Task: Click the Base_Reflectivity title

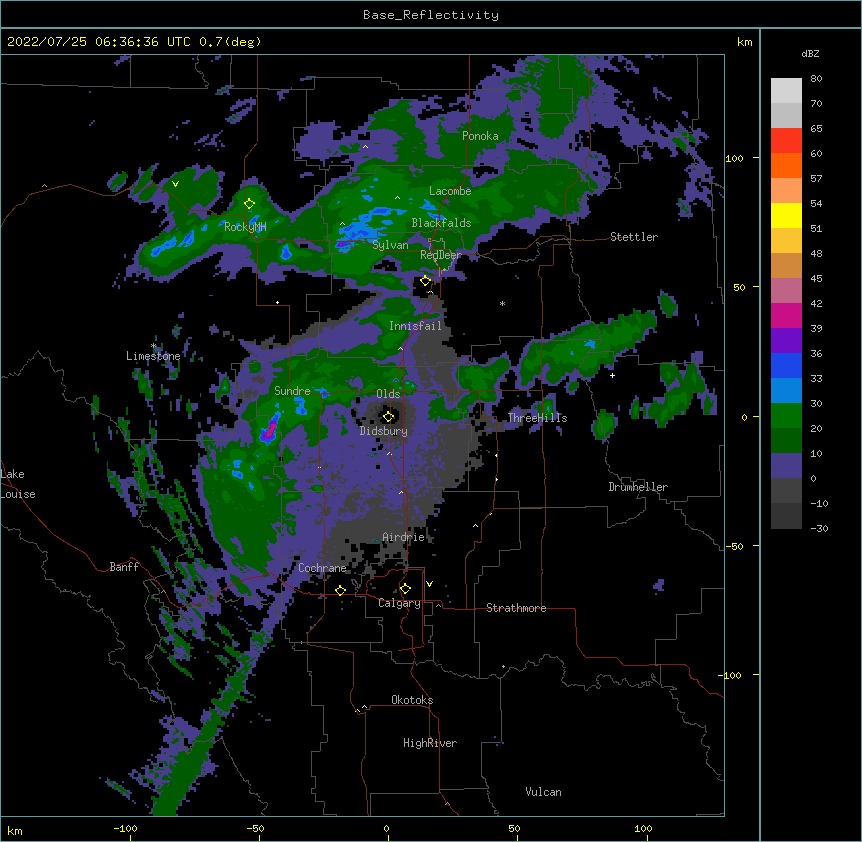Action: [x=431, y=15]
